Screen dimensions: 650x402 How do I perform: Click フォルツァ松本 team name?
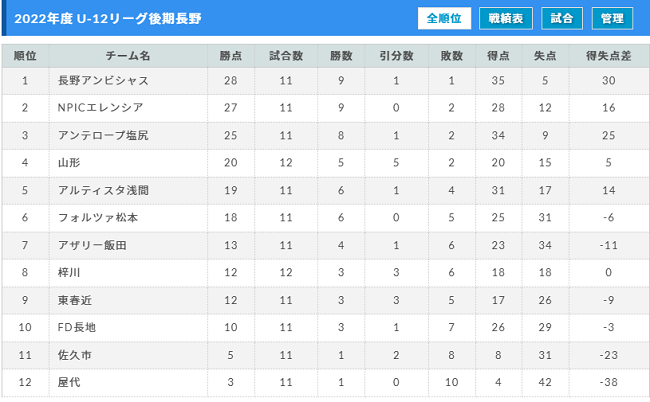(98, 218)
